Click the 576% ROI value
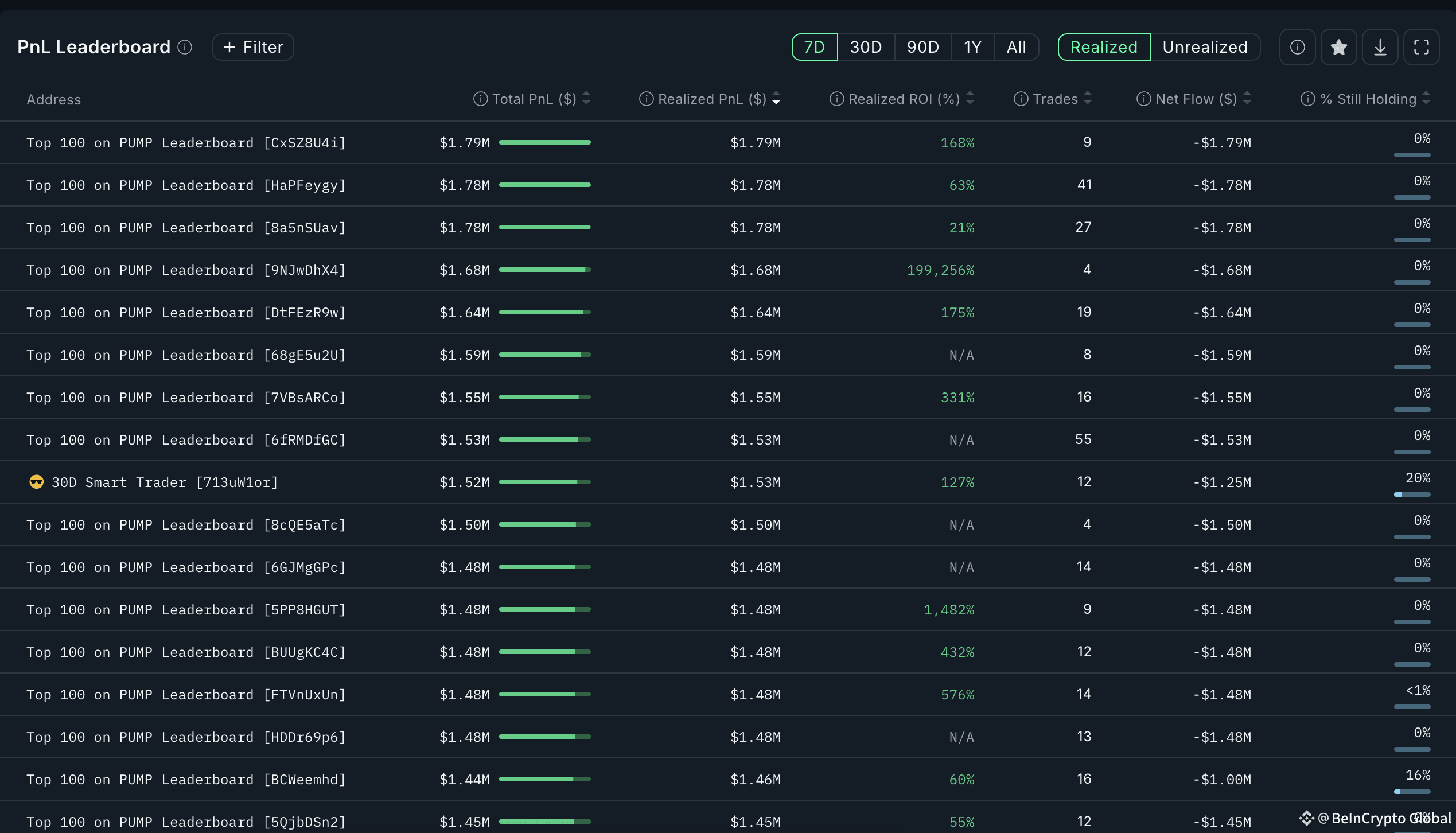 tap(957, 694)
